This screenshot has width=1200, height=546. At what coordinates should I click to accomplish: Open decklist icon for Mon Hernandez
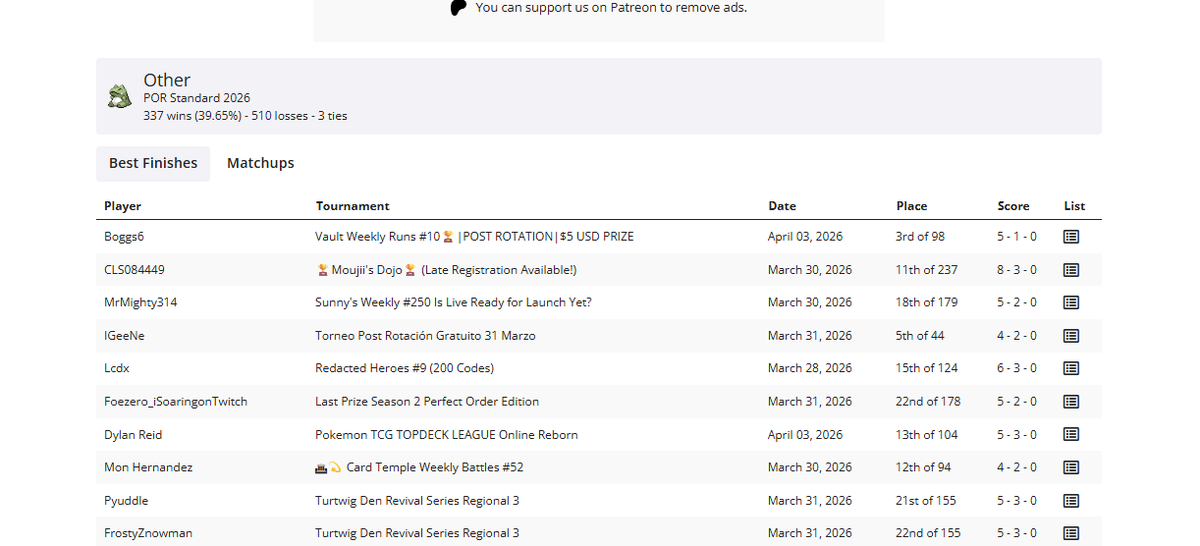1071,467
